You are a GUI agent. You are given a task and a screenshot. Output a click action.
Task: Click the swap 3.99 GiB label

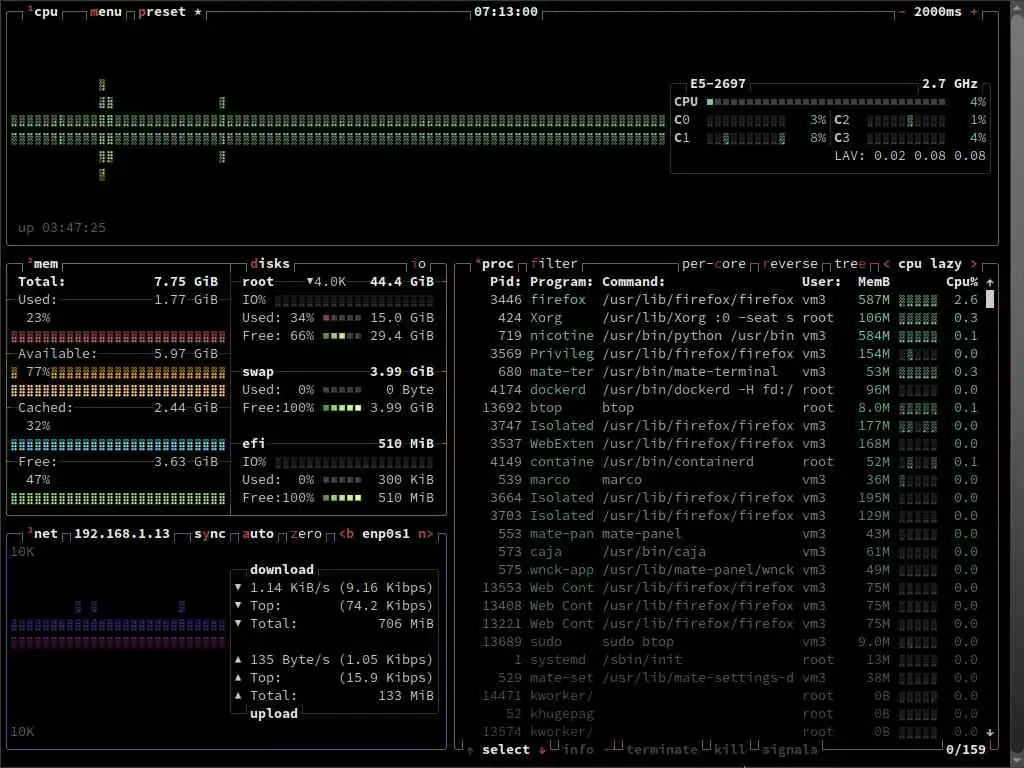pyautogui.click(x=402, y=372)
